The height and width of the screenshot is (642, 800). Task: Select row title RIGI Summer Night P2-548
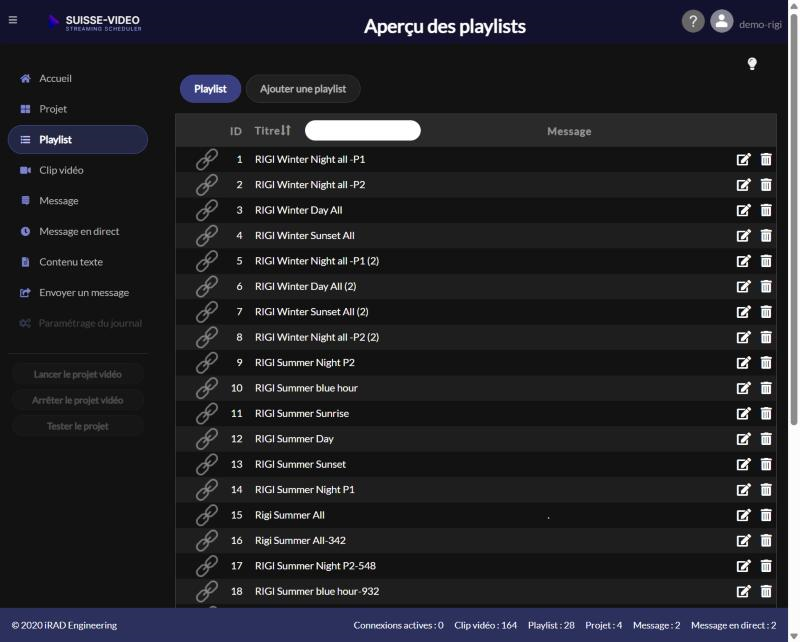pyautogui.click(x=315, y=566)
